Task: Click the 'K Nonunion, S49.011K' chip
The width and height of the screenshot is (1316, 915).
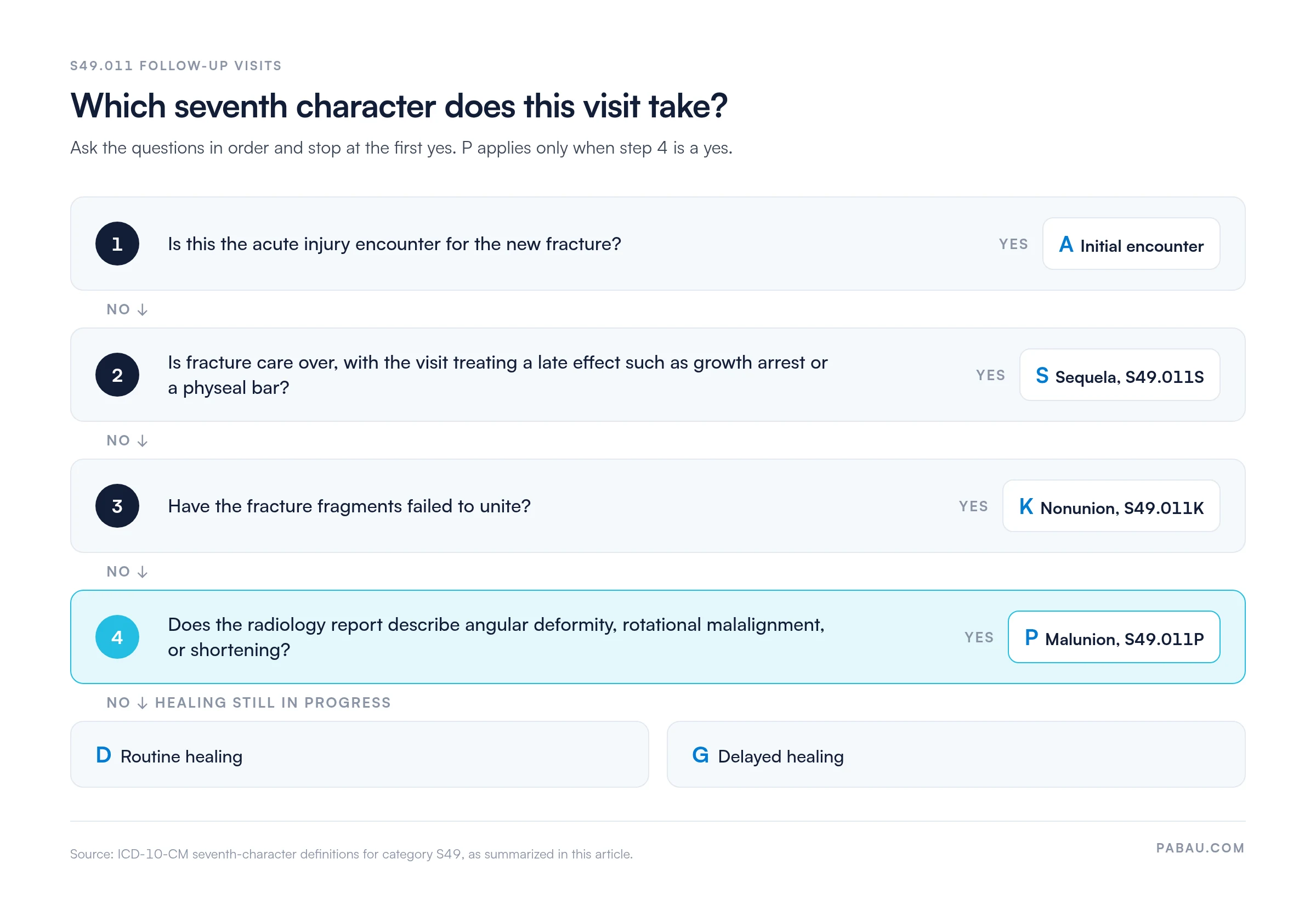Action: click(x=1110, y=506)
